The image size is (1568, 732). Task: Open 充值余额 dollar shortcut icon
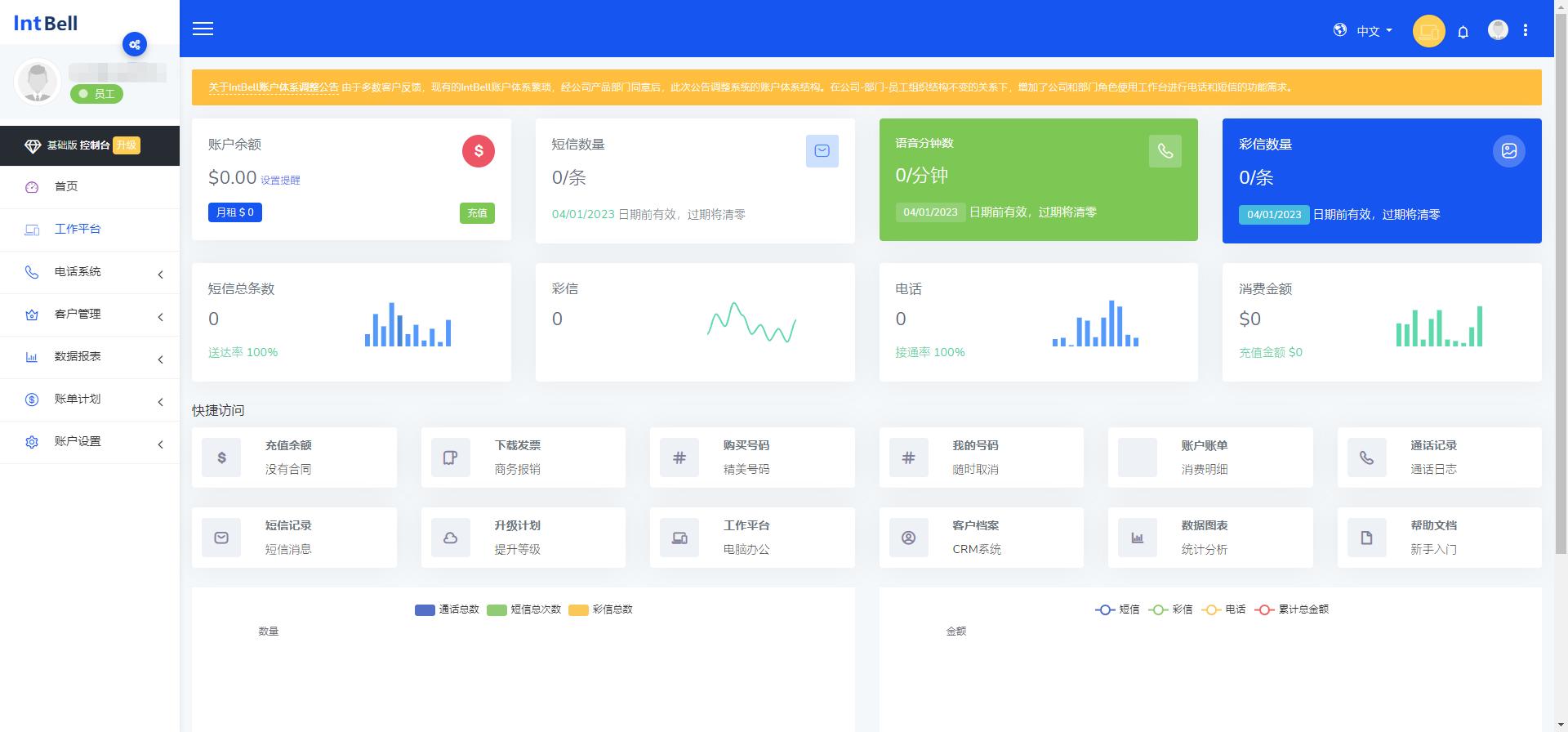(x=221, y=457)
